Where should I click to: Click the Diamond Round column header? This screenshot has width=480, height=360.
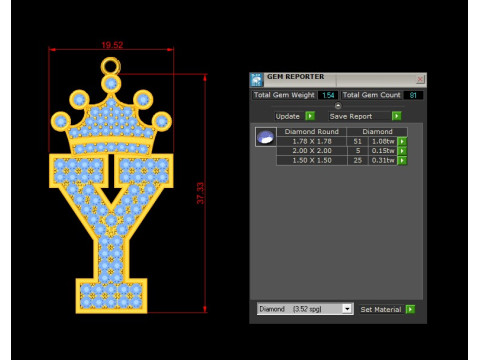(312, 132)
